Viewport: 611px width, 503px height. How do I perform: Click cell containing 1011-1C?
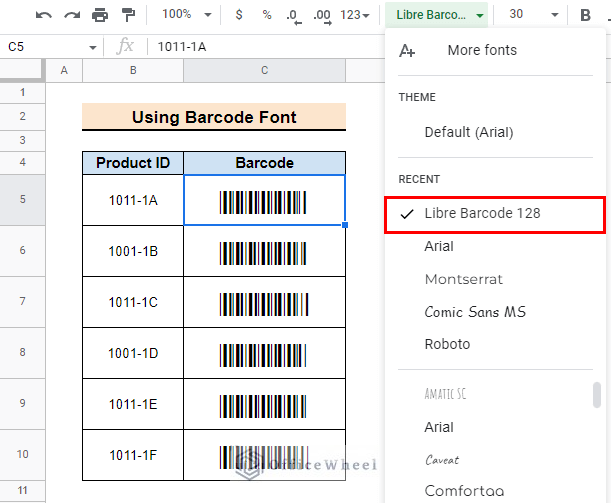click(x=133, y=302)
